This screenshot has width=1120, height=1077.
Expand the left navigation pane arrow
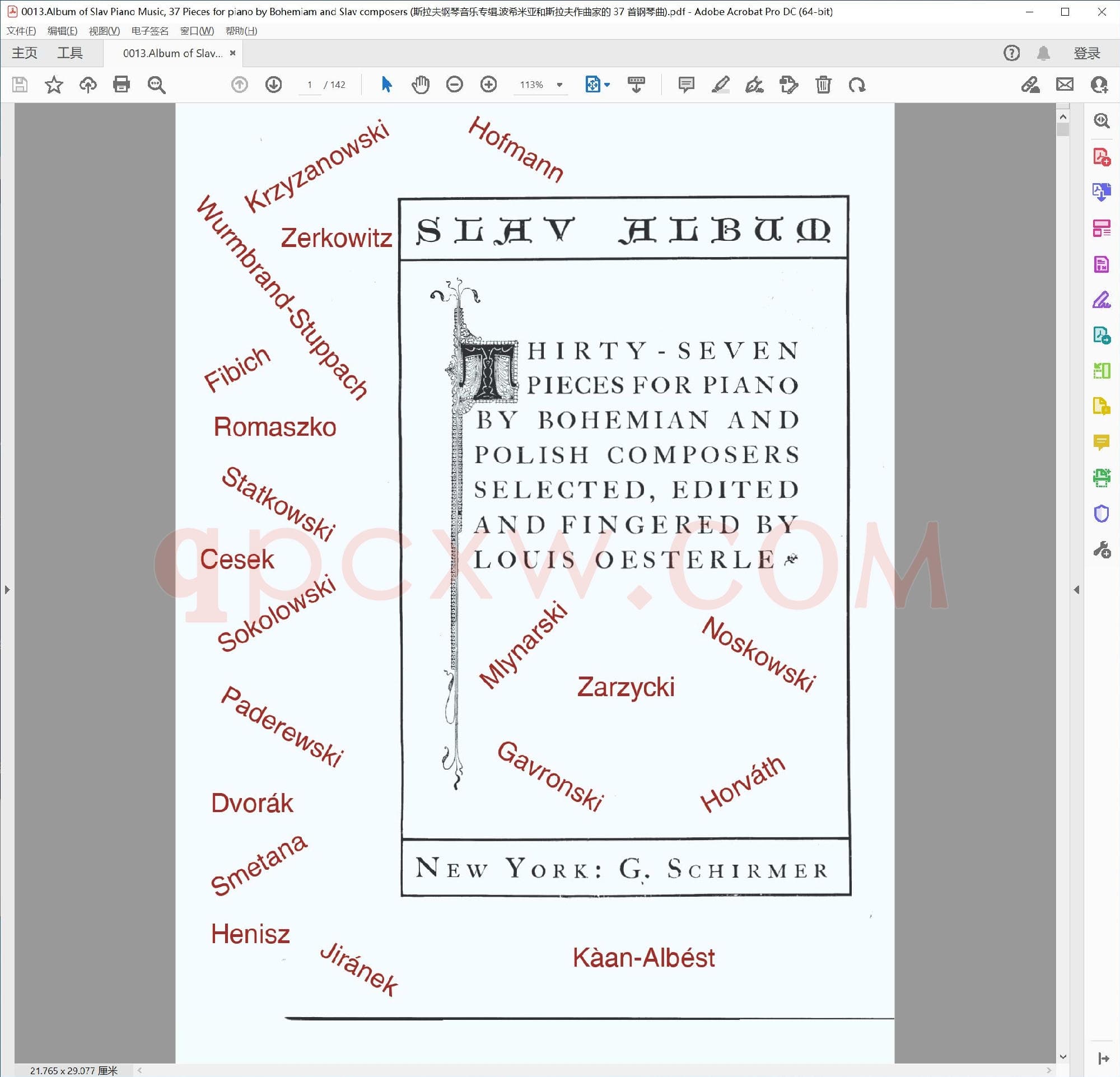pos(7,589)
